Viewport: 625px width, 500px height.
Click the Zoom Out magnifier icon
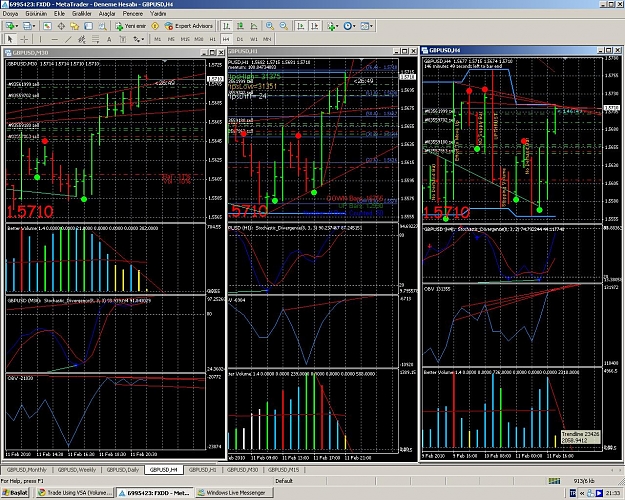pyautogui.click(x=283, y=26)
